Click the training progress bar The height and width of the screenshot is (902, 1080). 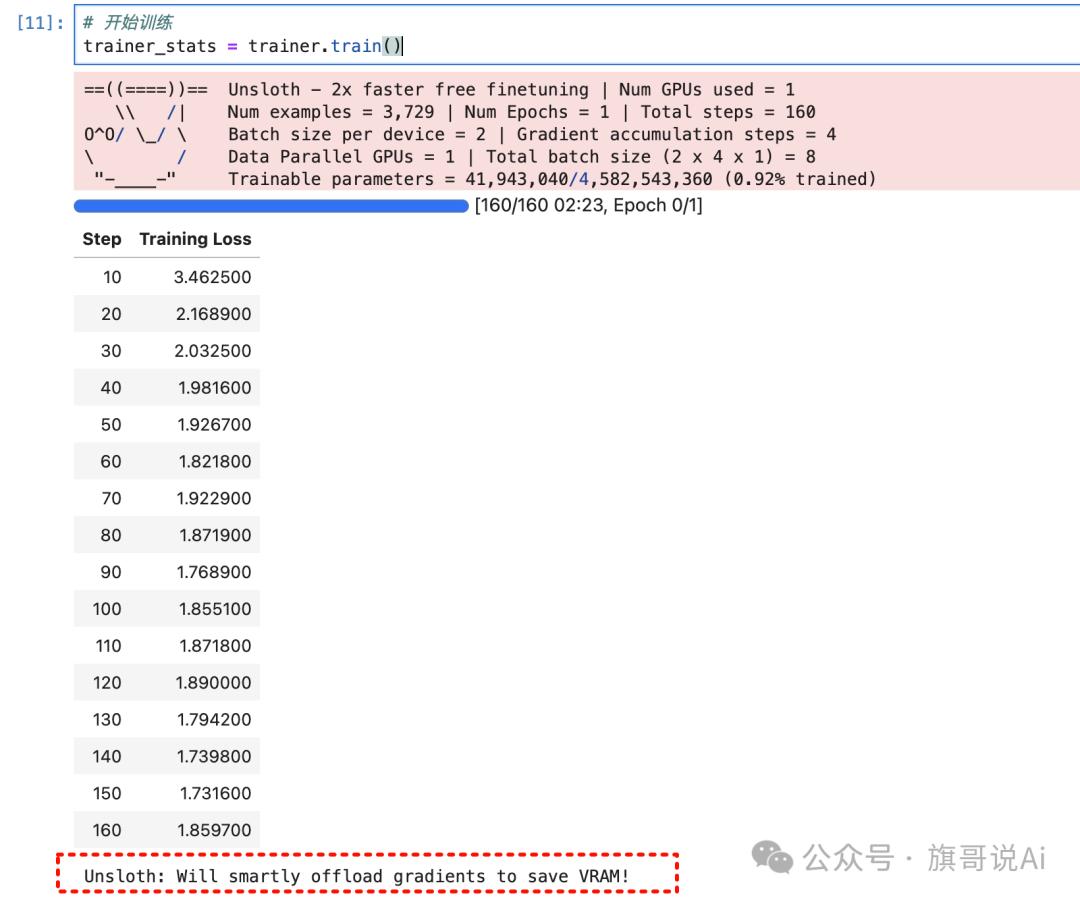click(271, 206)
